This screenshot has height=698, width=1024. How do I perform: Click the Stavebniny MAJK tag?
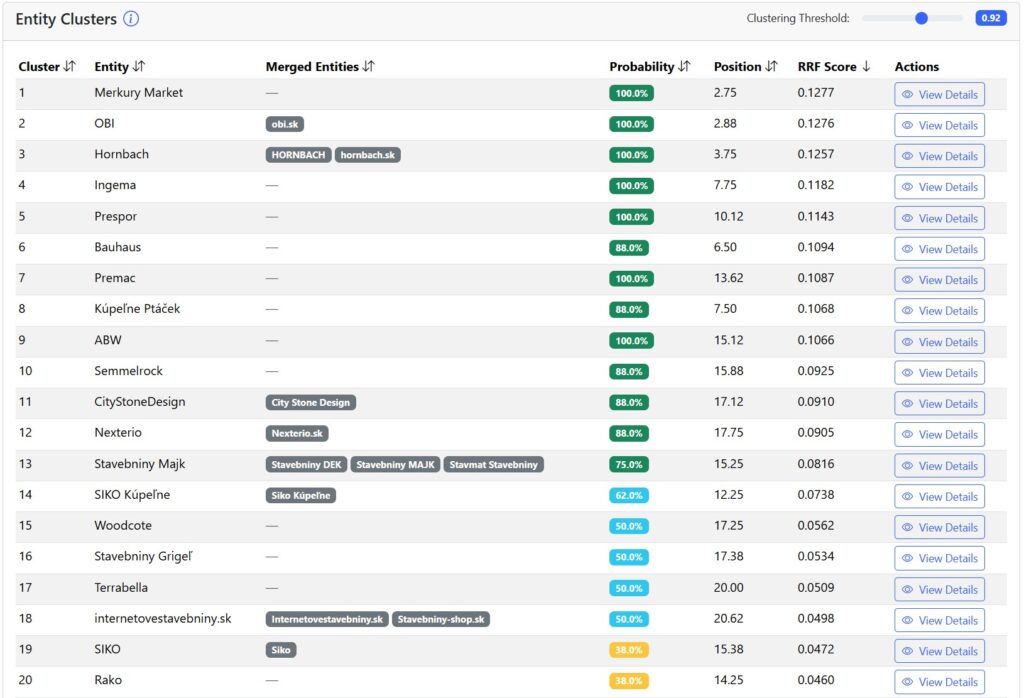click(x=396, y=464)
